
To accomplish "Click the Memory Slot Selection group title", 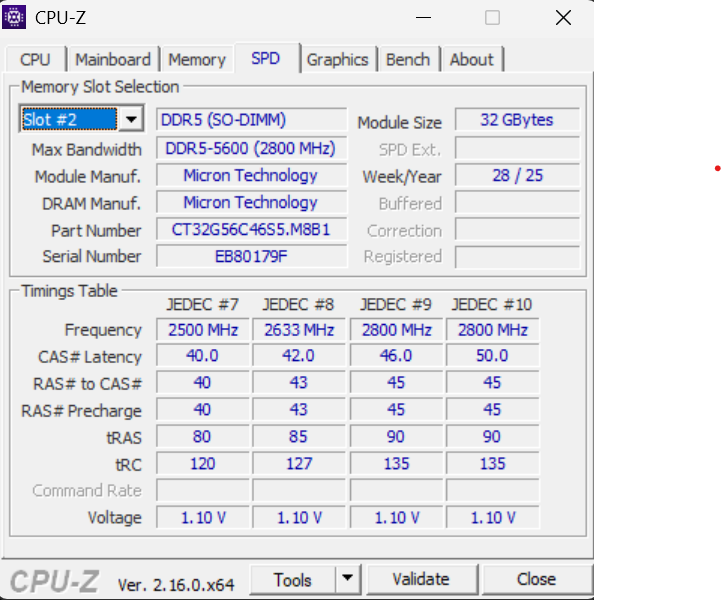I will (x=100, y=87).
